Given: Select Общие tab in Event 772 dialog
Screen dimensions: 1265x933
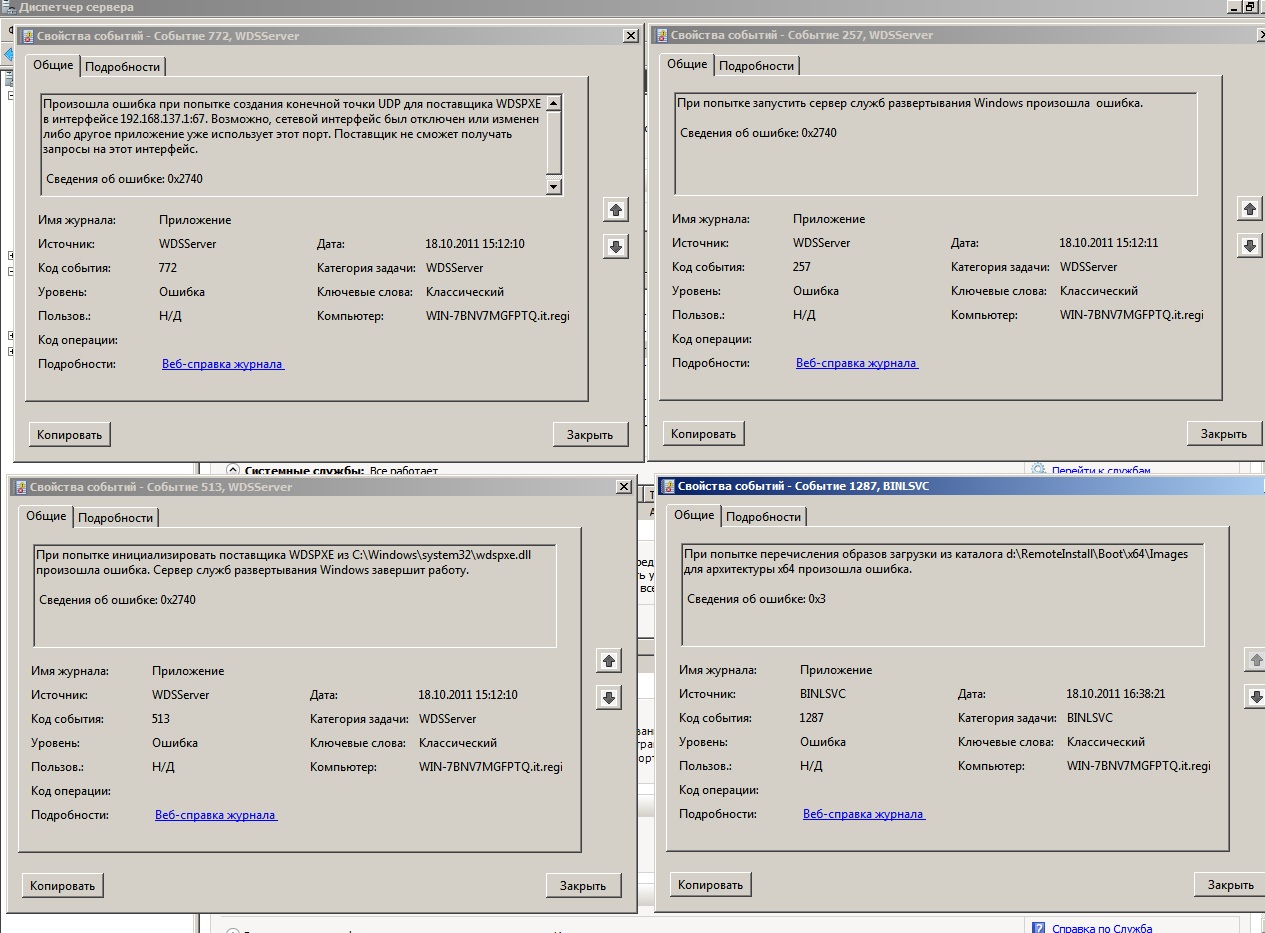Looking at the screenshot, I should pos(53,65).
